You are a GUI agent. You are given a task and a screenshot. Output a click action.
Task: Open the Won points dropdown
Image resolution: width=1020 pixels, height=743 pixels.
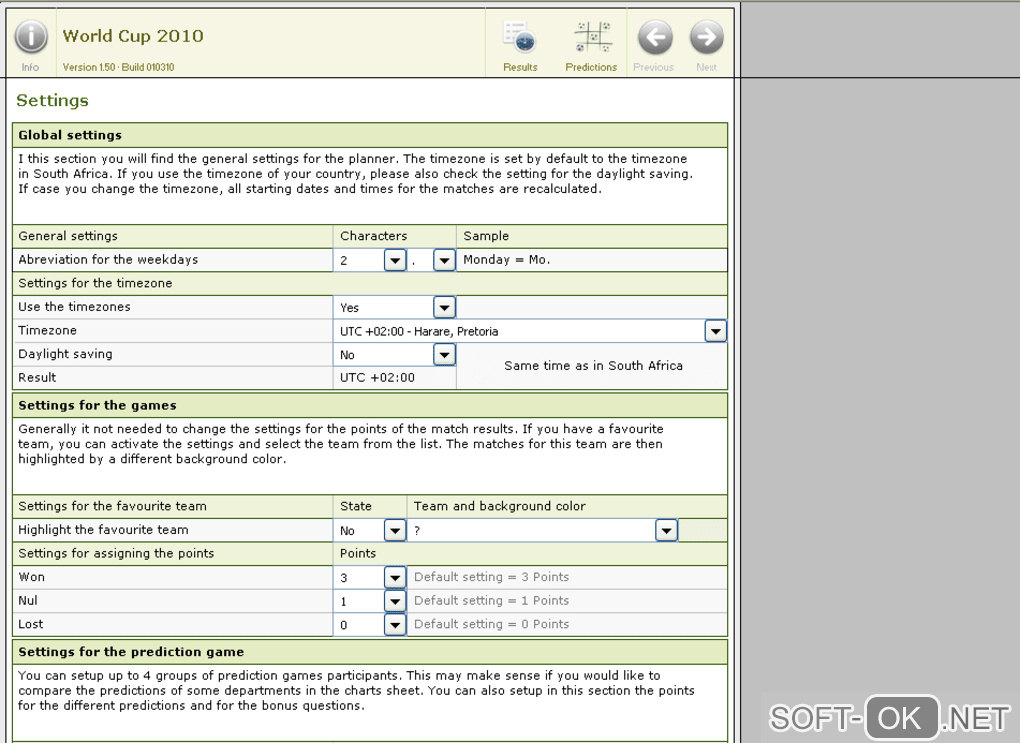tap(395, 577)
